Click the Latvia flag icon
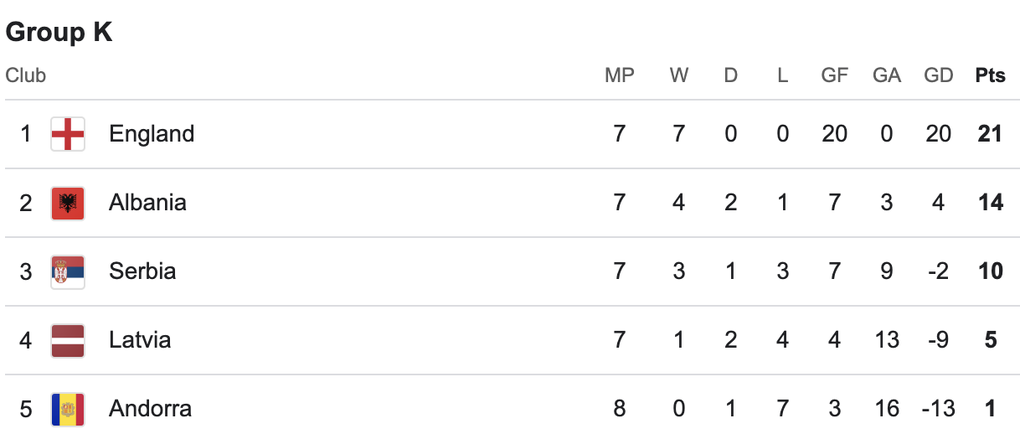The width and height of the screenshot is (1020, 439). coord(68,340)
